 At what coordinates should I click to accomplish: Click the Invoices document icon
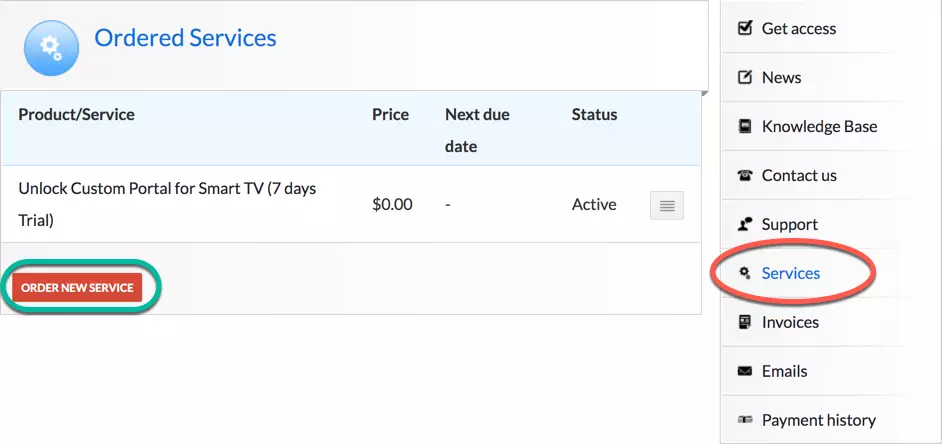coord(744,322)
